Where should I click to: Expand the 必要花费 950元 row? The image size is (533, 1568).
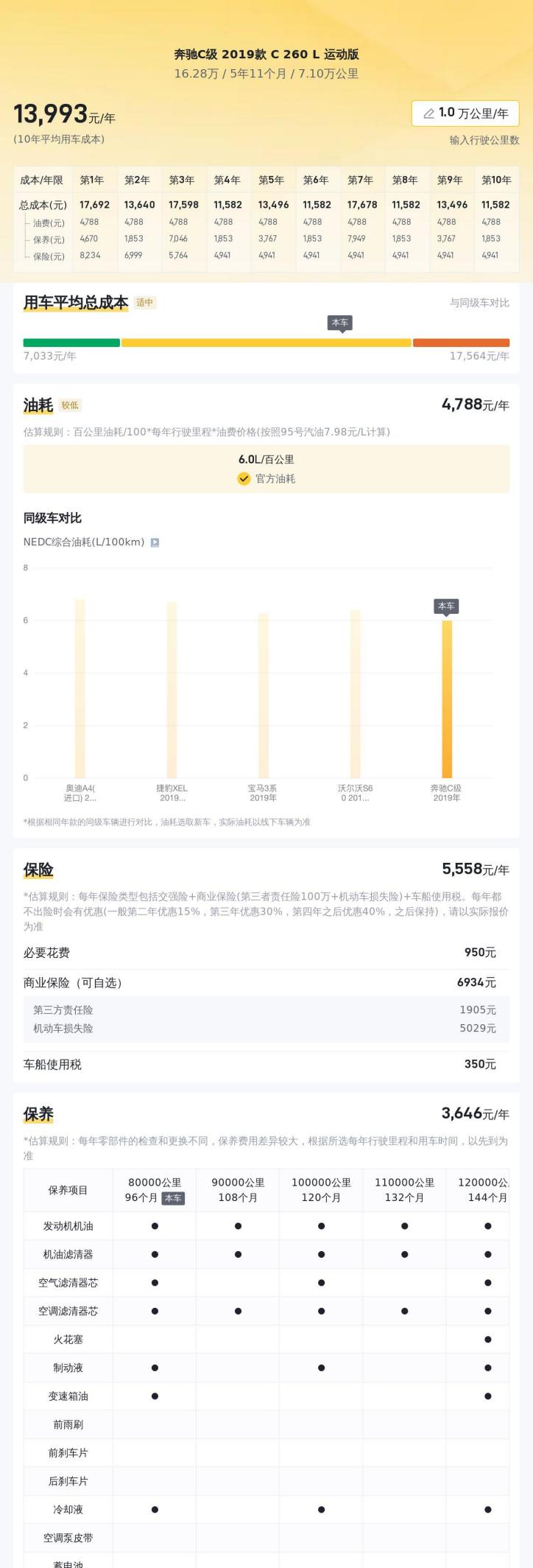click(x=266, y=953)
